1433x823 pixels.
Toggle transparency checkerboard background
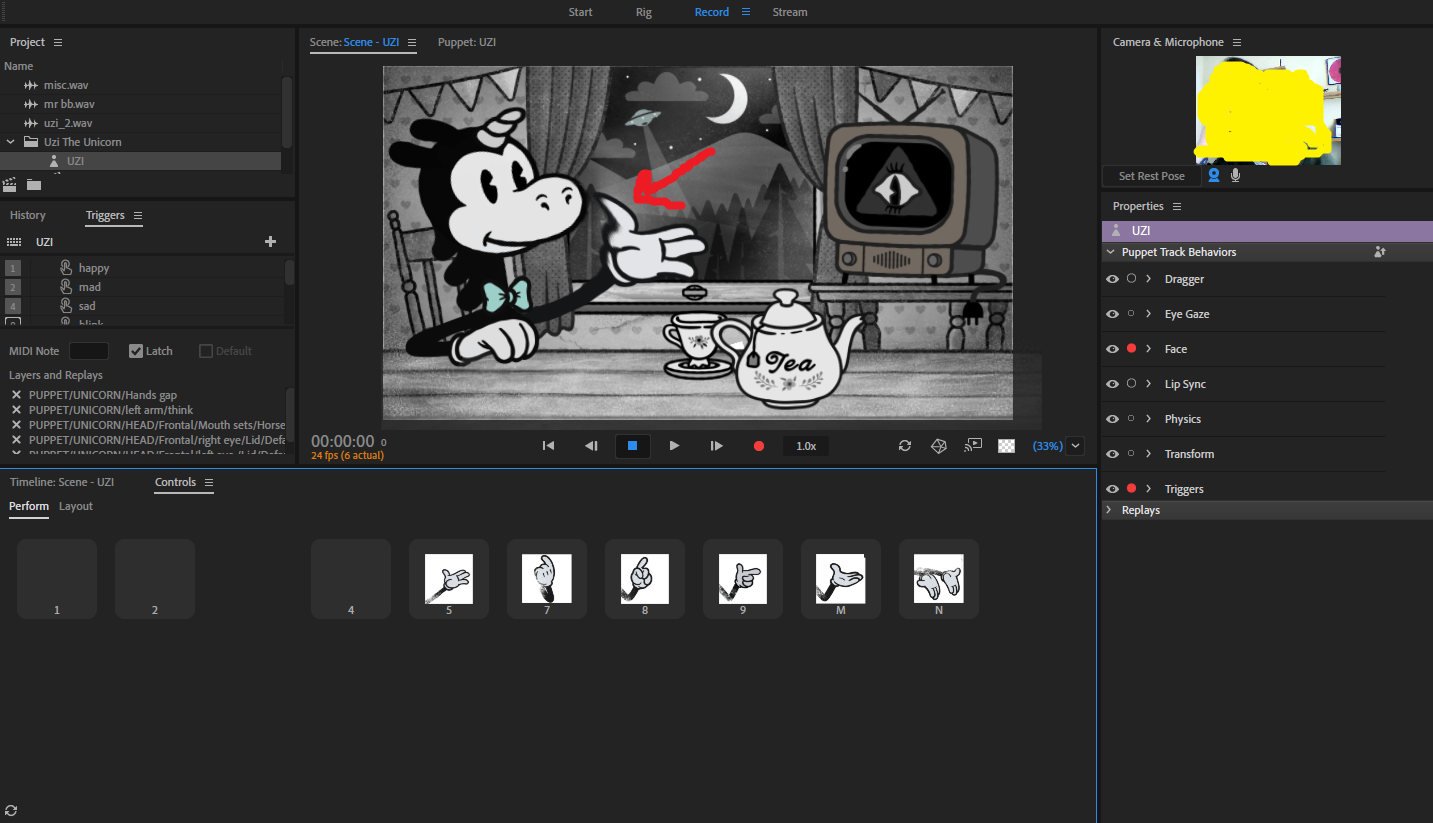point(1007,446)
